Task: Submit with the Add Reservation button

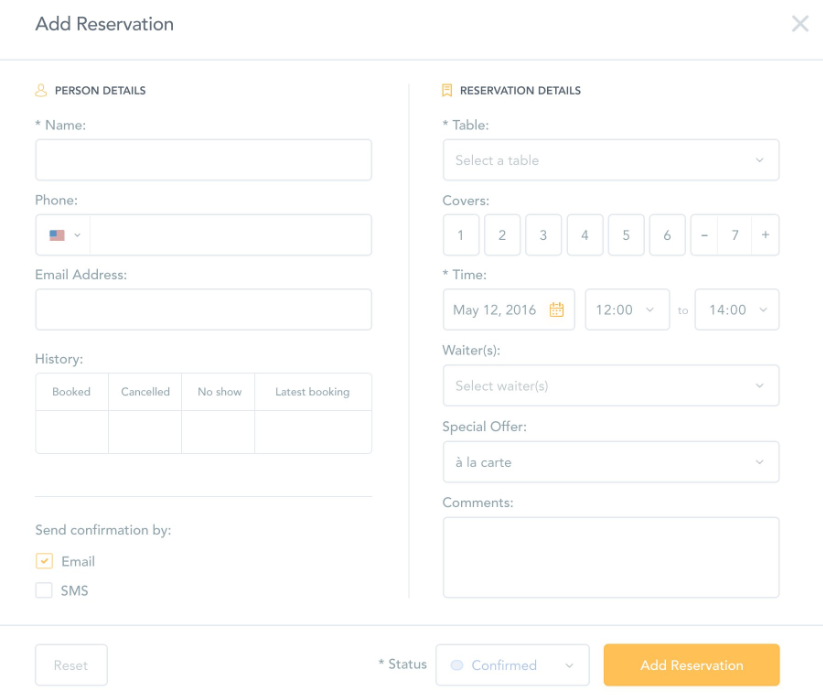Action: tap(691, 665)
